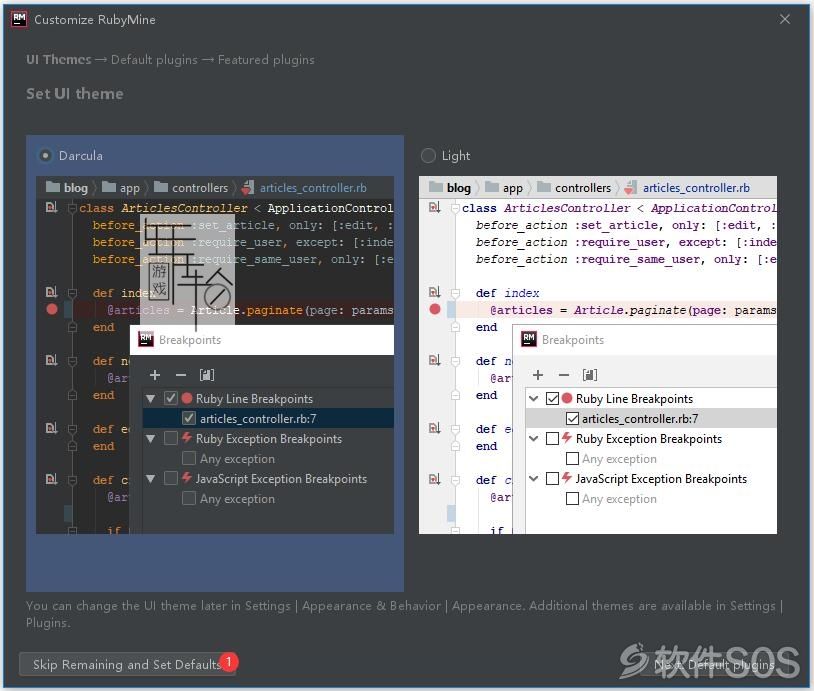814x691 pixels.
Task: Enable JavaScript Exception Breakpoints checkbox in Darcula preview
Action: (x=171, y=478)
